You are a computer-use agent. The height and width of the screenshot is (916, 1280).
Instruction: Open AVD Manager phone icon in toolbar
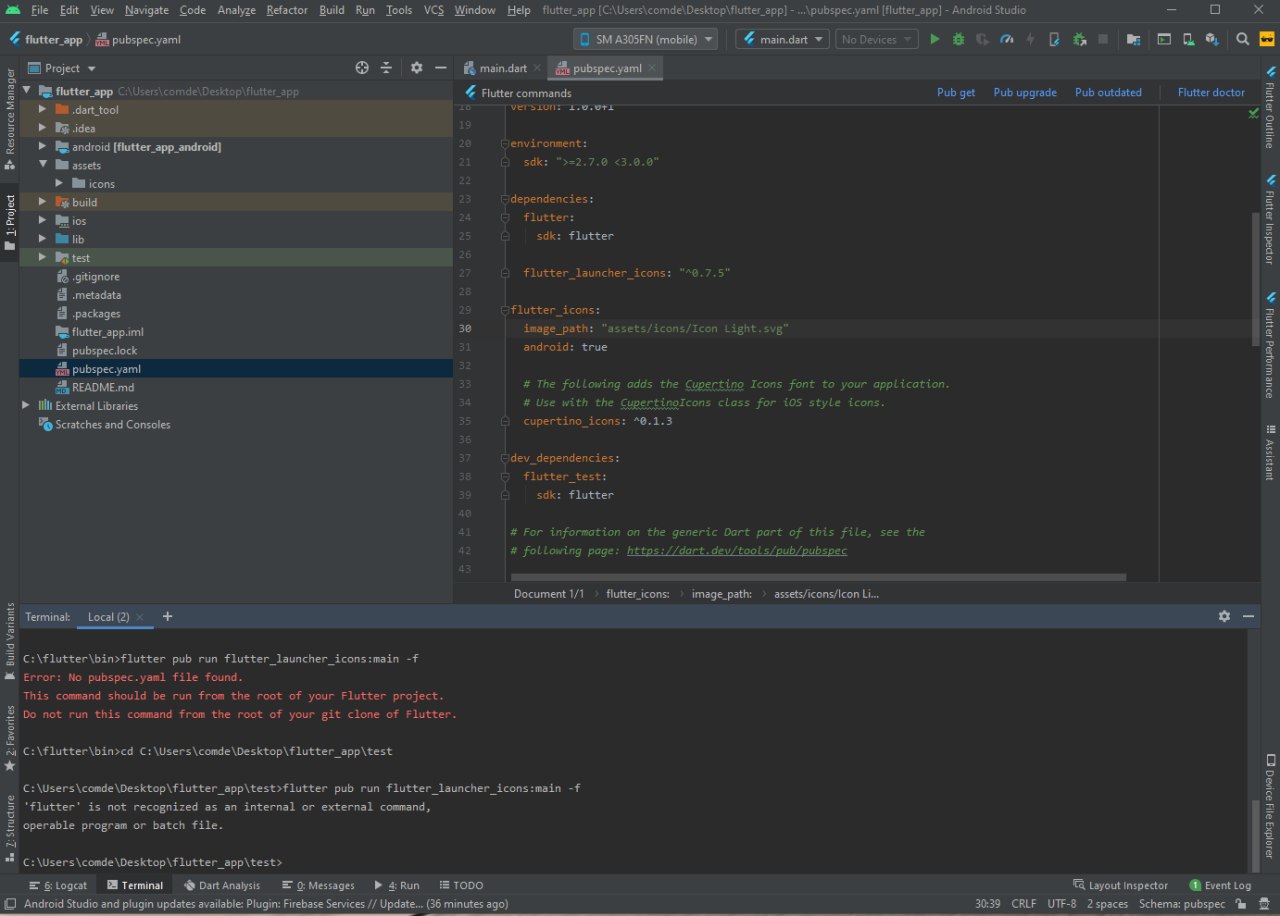[1188, 40]
